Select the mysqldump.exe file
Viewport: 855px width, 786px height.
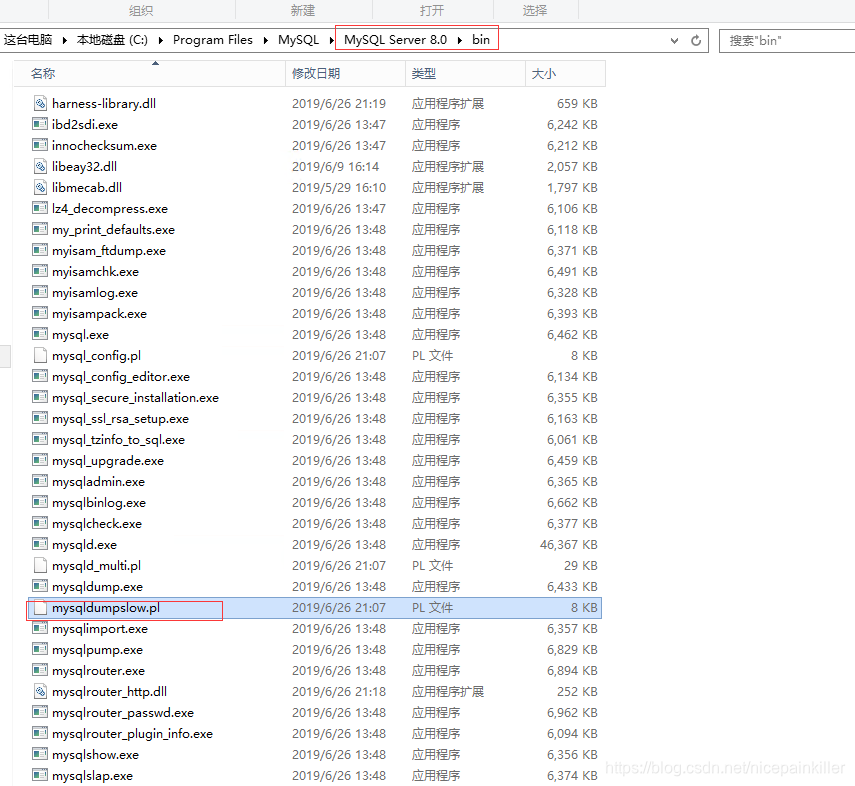315,586
